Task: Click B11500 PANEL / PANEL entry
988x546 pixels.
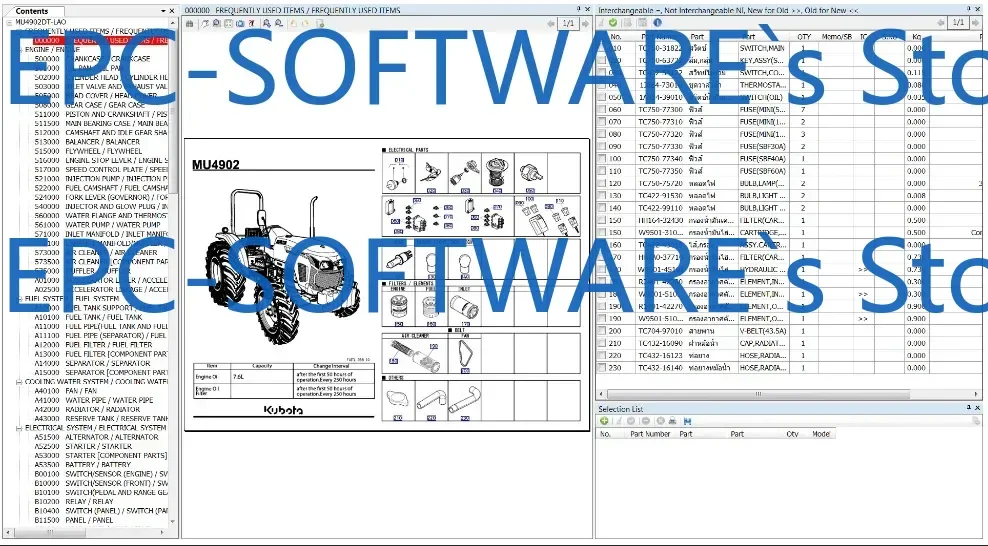Action: pos(74,520)
